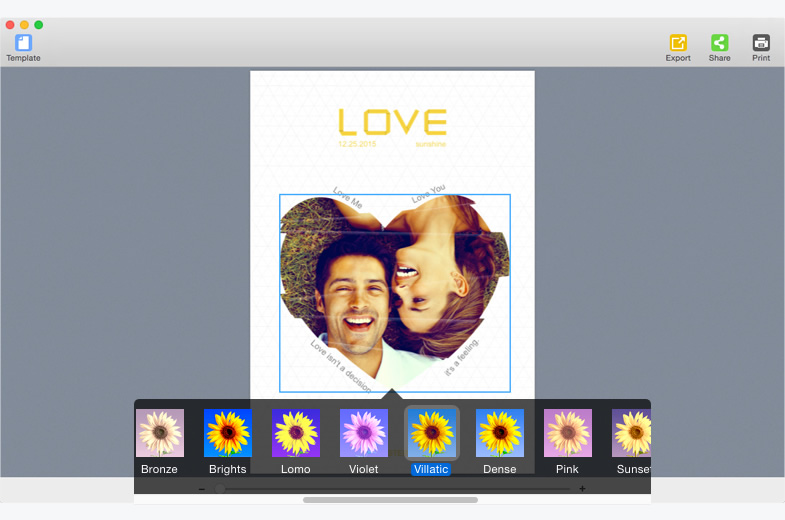Click the minus button on the slider
The height and width of the screenshot is (520, 785).
[x=202, y=489]
